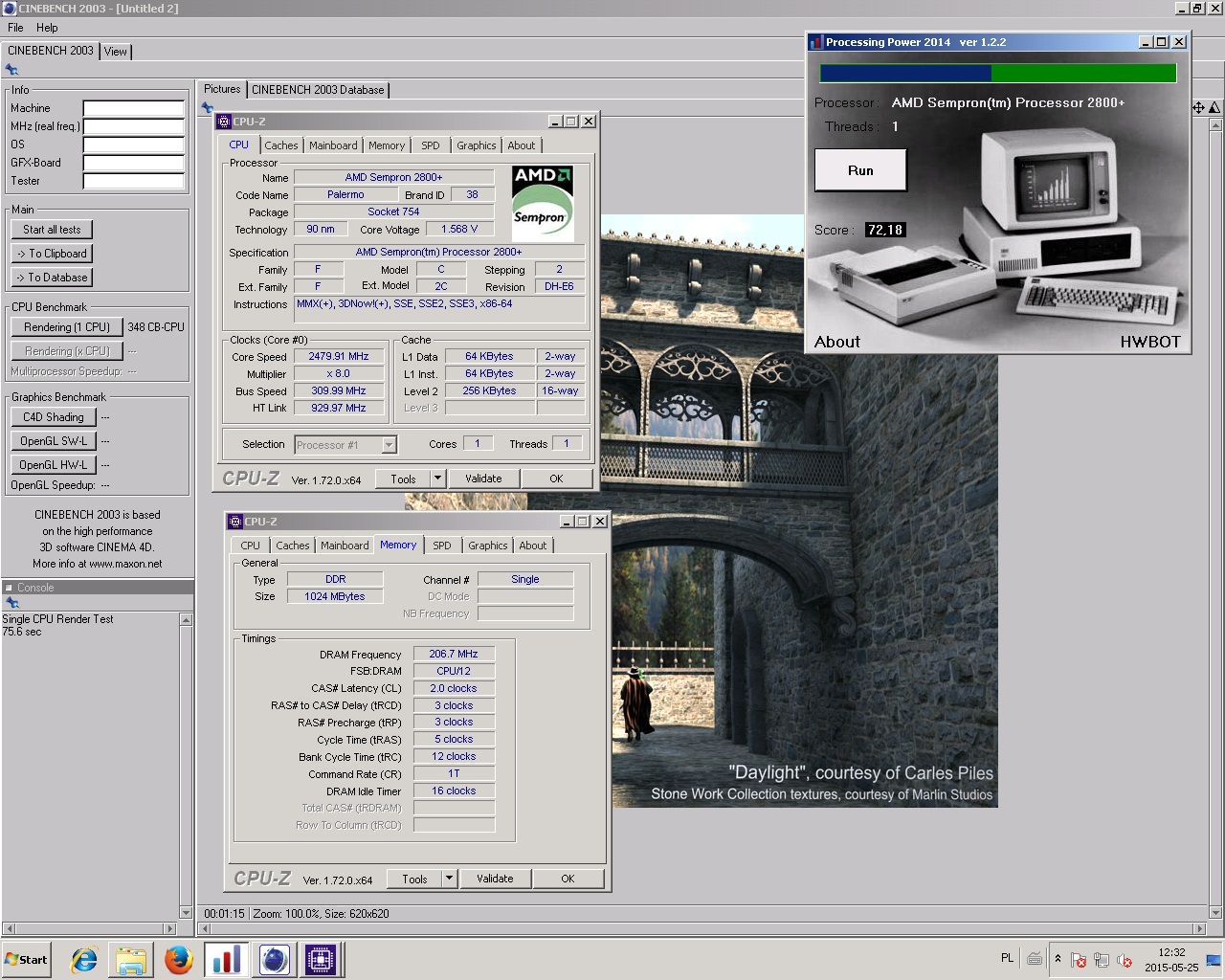Click Validate in upper CPU-Z window
1225x980 pixels.
[x=483, y=479]
